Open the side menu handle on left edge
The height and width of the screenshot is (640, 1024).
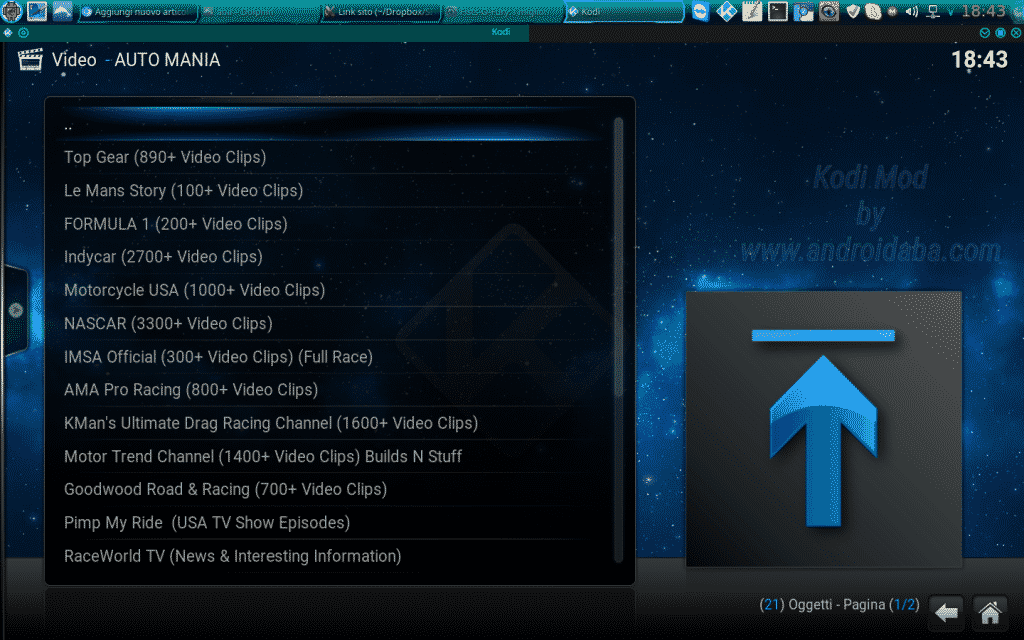pos(16,310)
